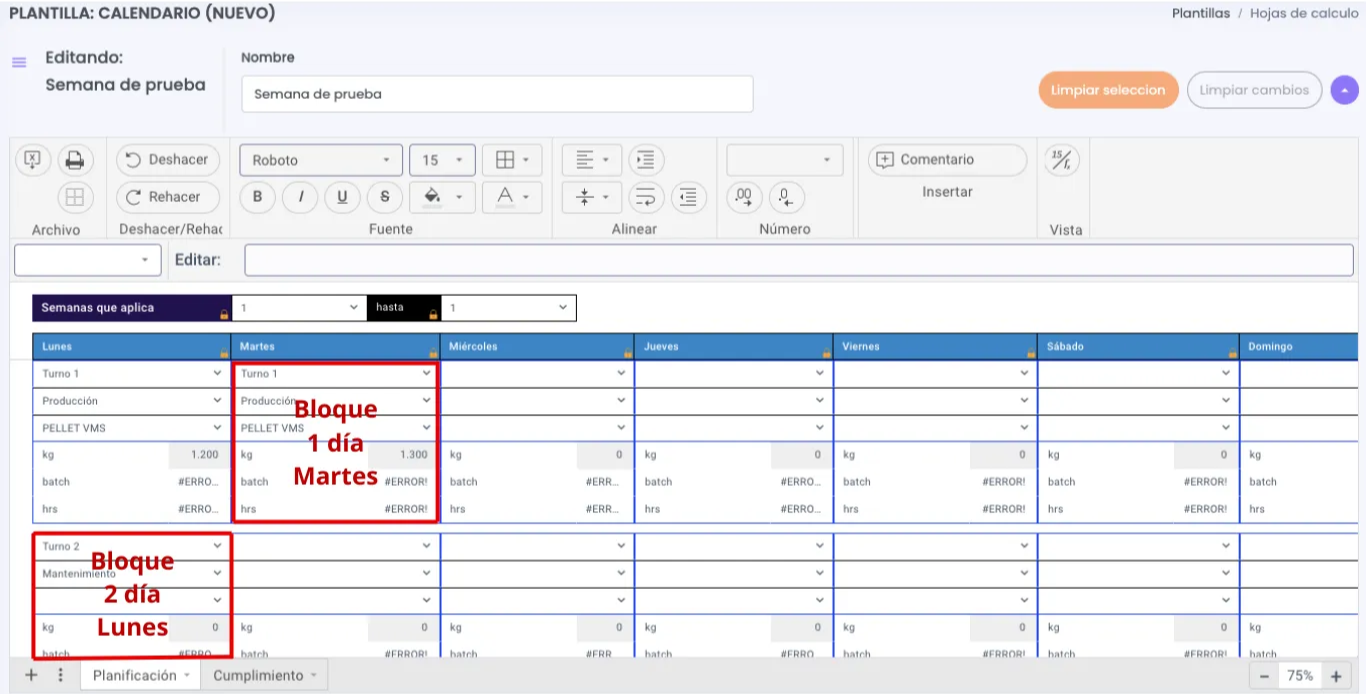
Task: Open the Planificación tab options arrow
Action: 187,676
